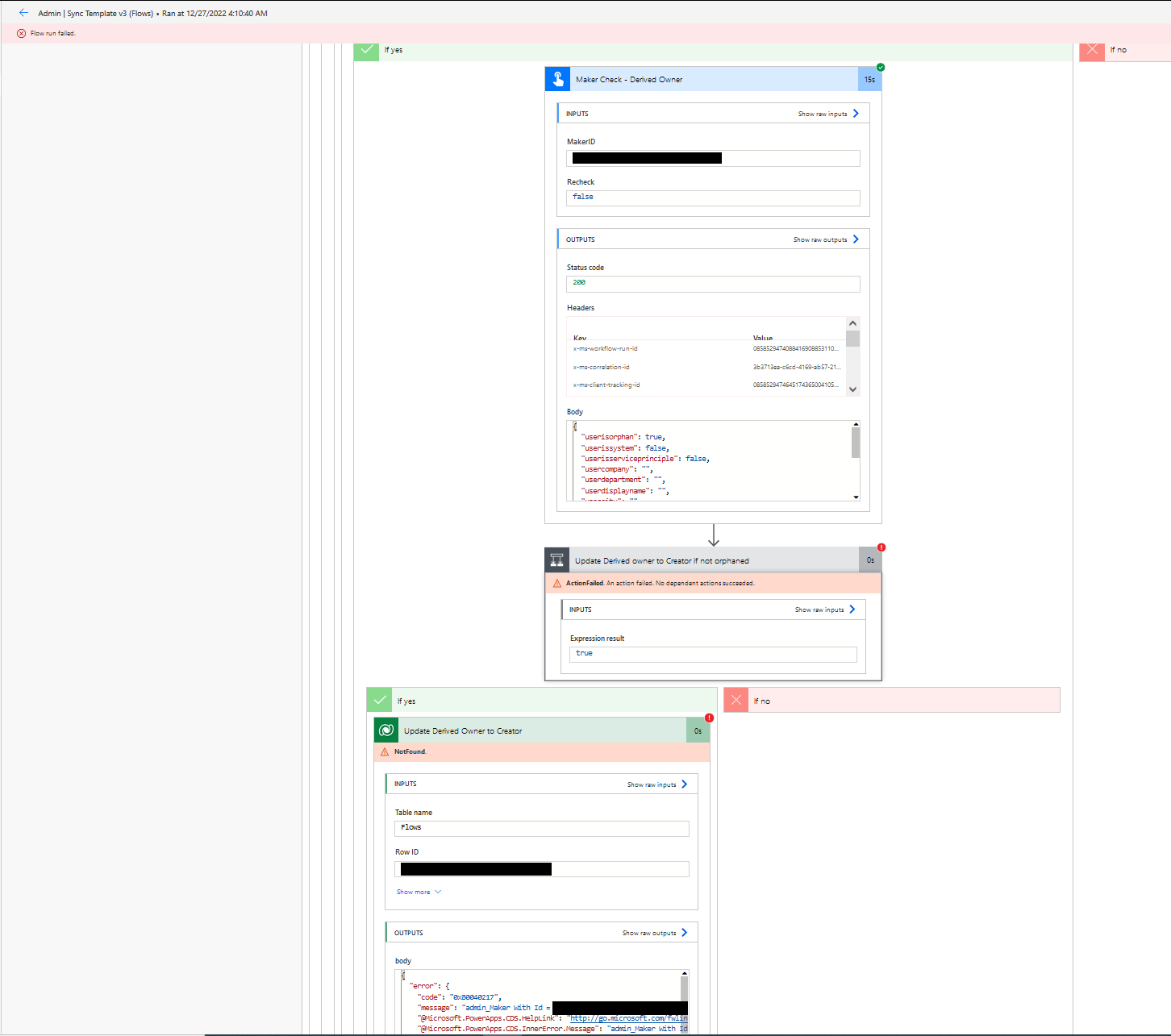Click the ActionFailed warning triangle icon
The width and height of the screenshot is (1171, 1036).
[x=558, y=583]
